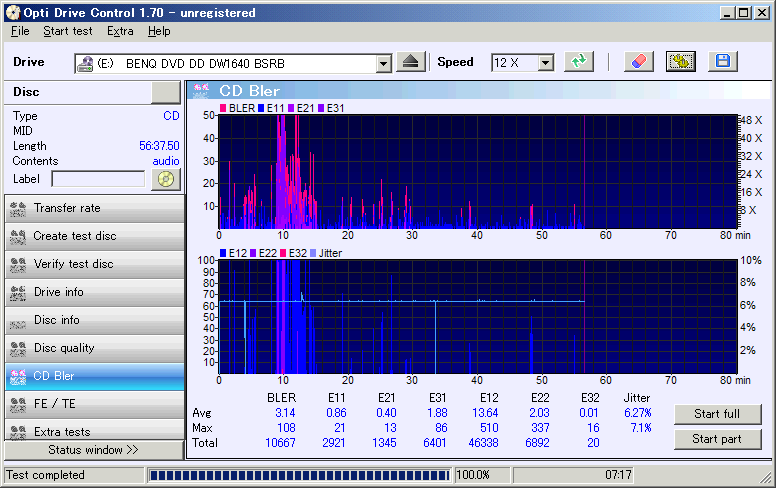Click the erase disc icon

tap(638, 62)
